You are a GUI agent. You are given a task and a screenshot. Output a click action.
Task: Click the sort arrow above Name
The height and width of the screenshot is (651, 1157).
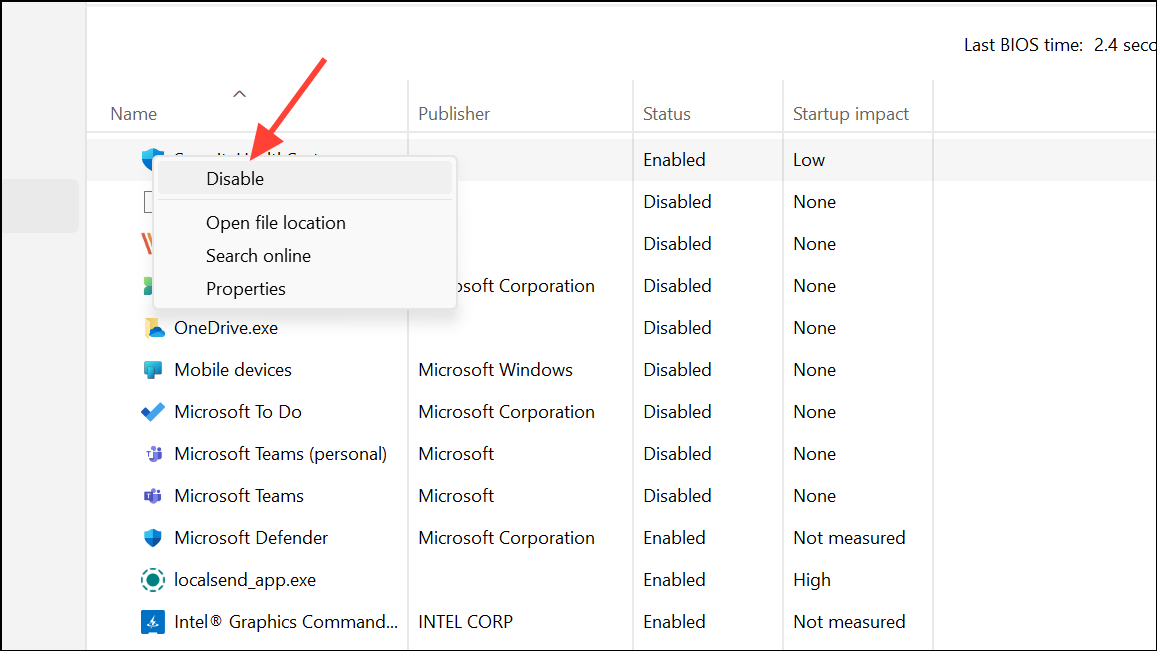pos(239,94)
